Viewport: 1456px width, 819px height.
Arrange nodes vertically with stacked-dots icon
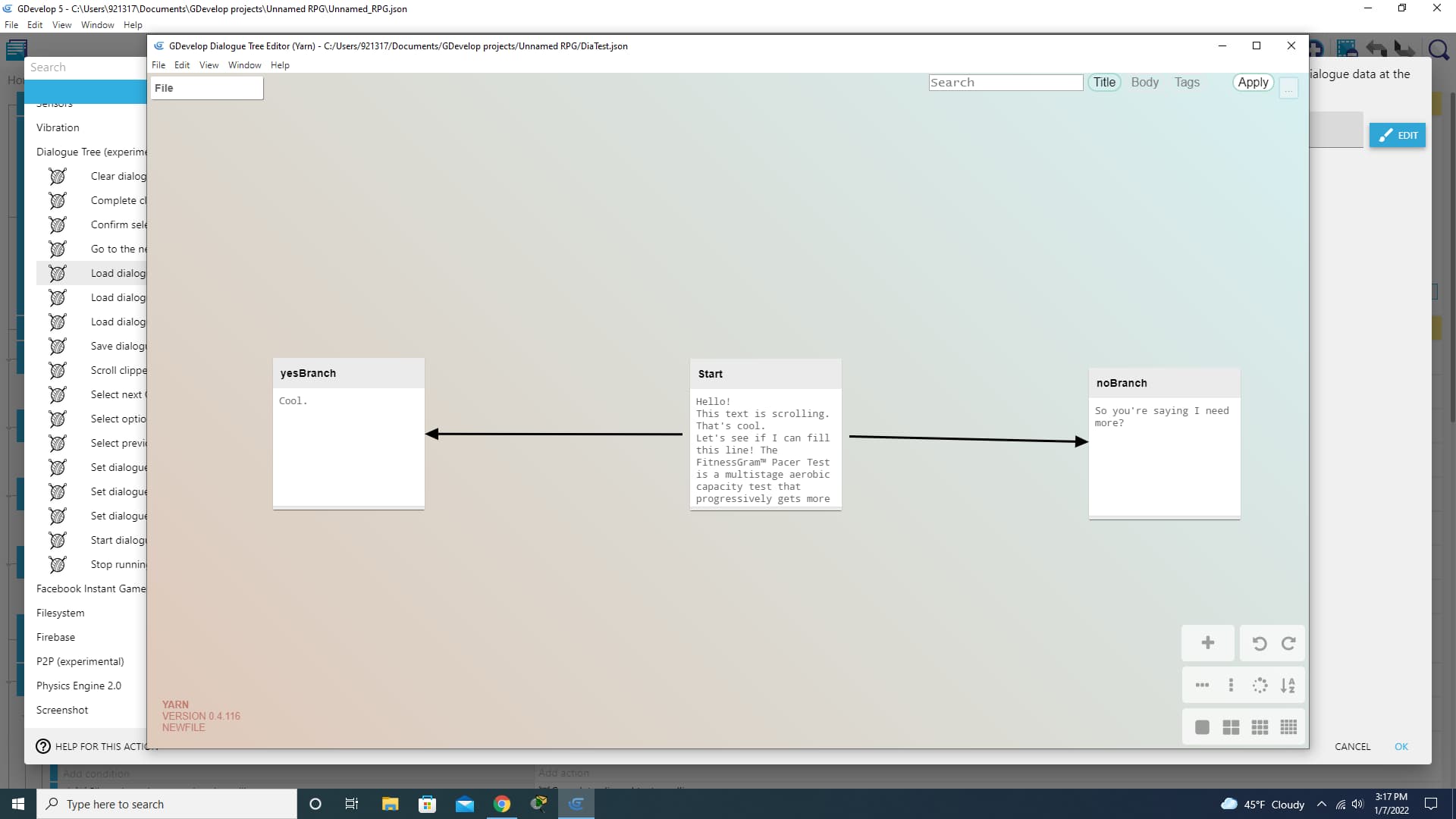pyautogui.click(x=1231, y=686)
